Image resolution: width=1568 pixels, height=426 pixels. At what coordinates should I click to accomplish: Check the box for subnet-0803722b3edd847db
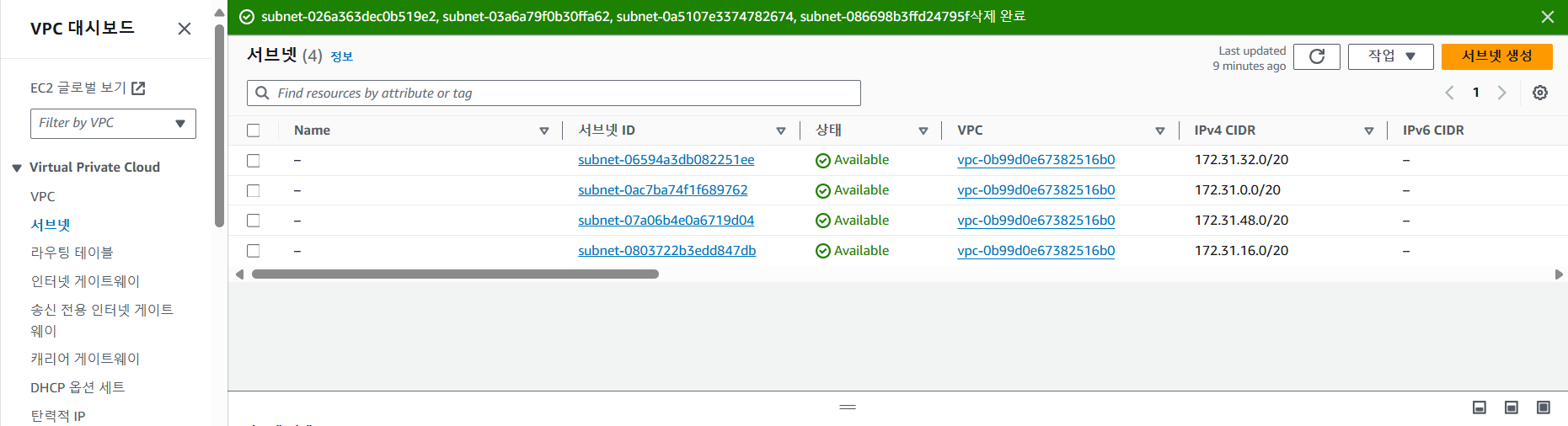[x=254, y=251]
